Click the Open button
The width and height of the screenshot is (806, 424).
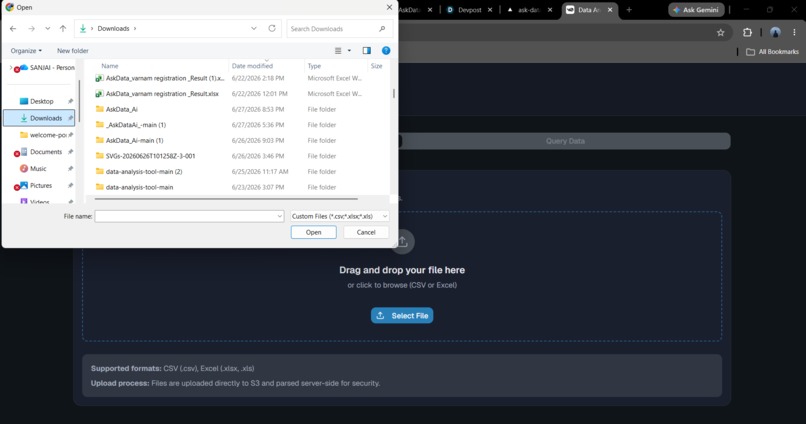click(314, 232)
